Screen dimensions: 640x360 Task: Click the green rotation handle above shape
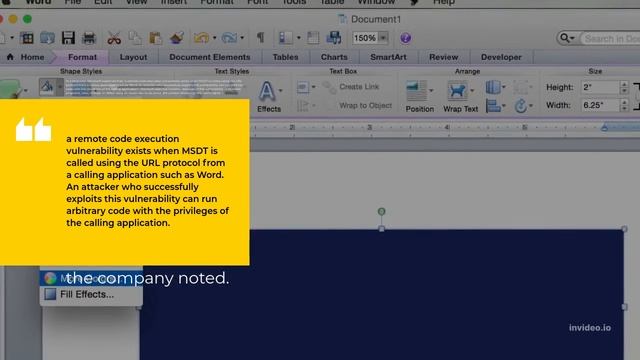point(381,211)
